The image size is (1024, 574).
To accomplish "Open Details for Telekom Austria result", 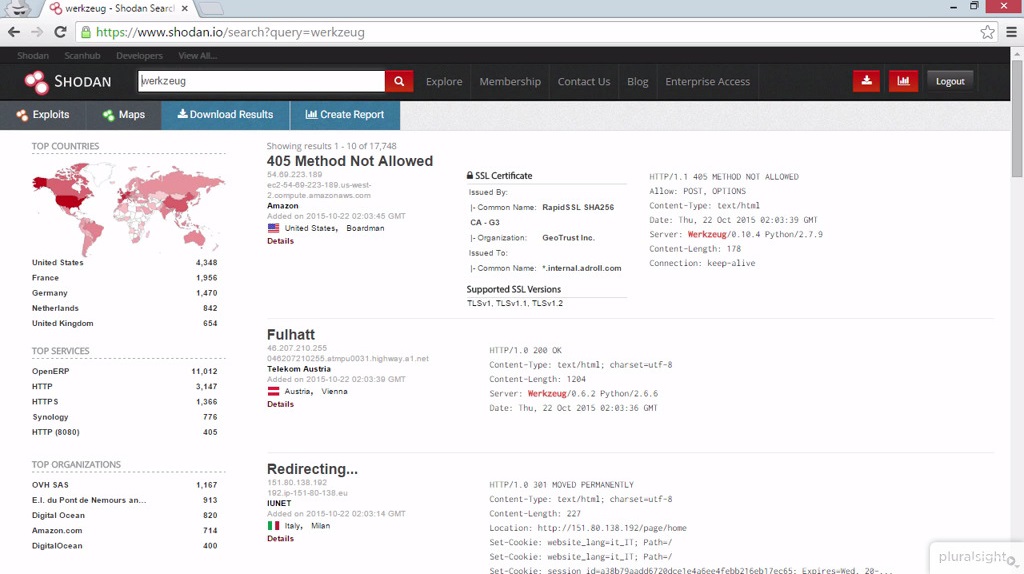I will pos(280,404).
